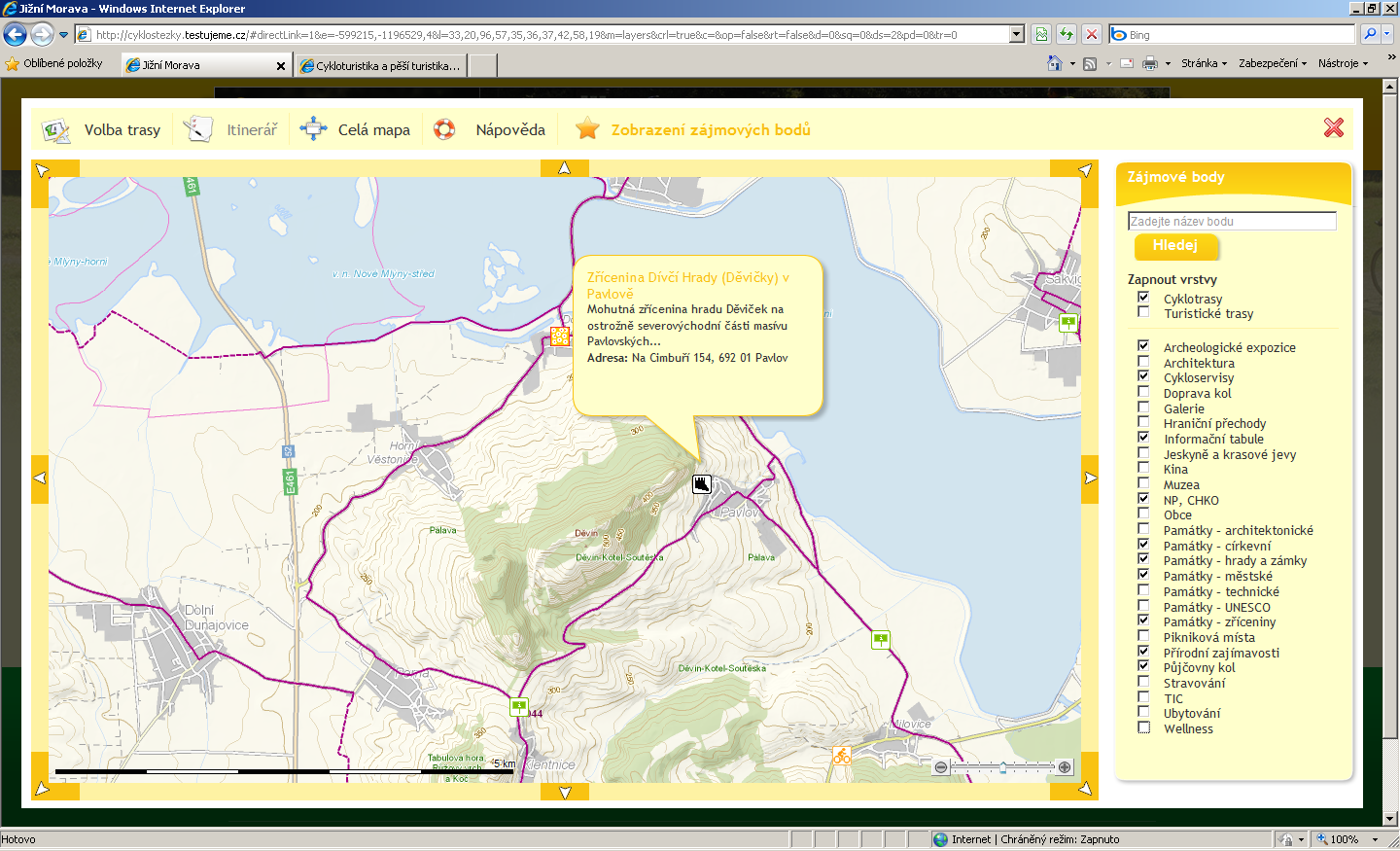The image size is (1400, 851).
Task: Pan the map to the upper-right corner arrow
Action: 1086,170
